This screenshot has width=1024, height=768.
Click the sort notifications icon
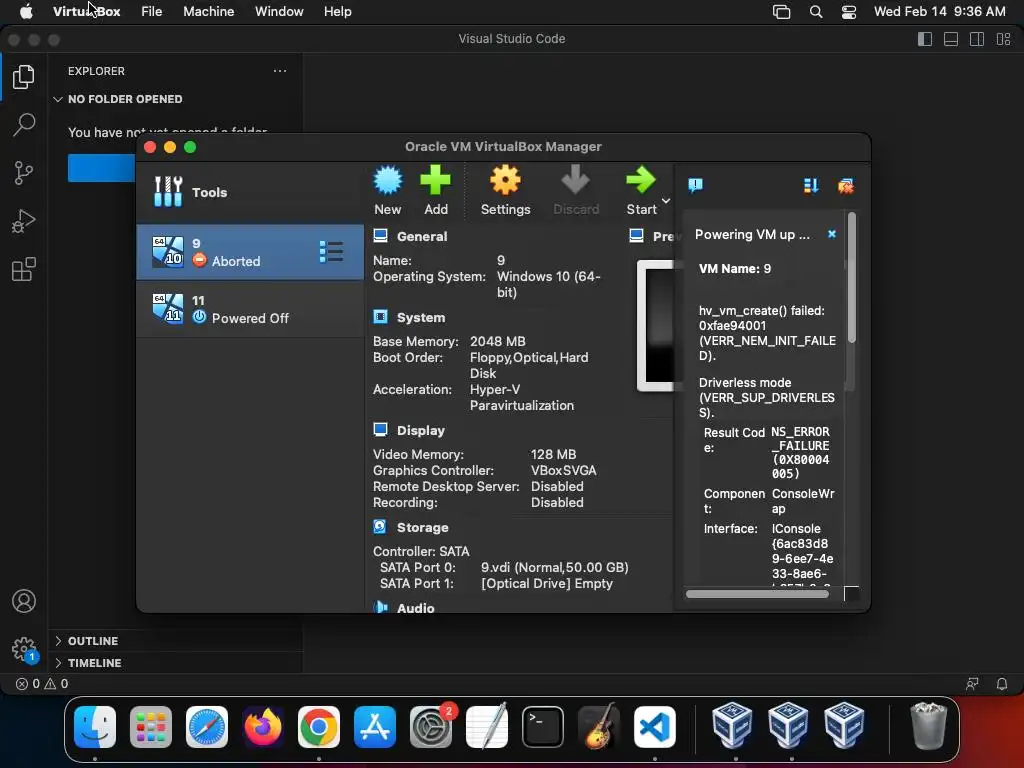coord(811,186)
